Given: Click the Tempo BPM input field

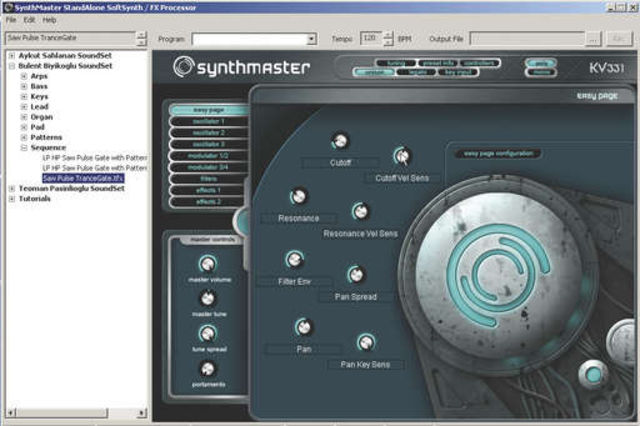Looking at the screenshot, I should point(372,38).
